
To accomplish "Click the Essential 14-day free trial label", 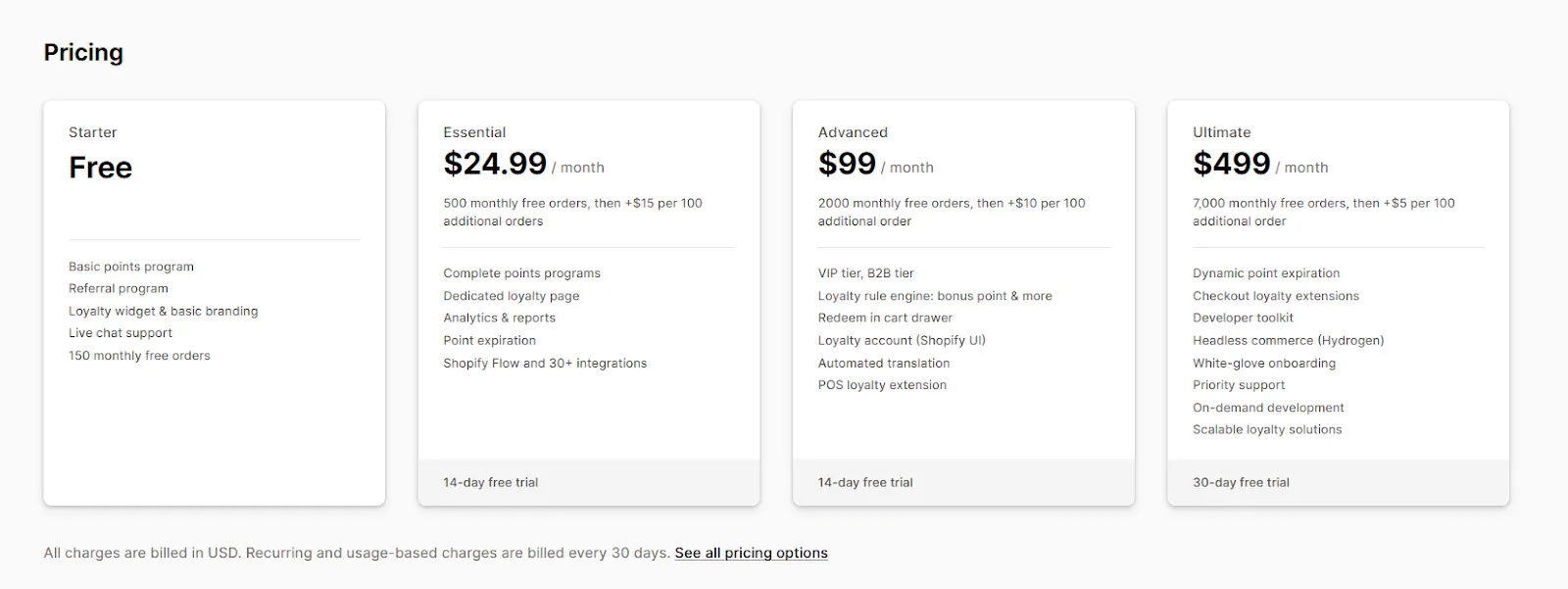I will [488, 481].
